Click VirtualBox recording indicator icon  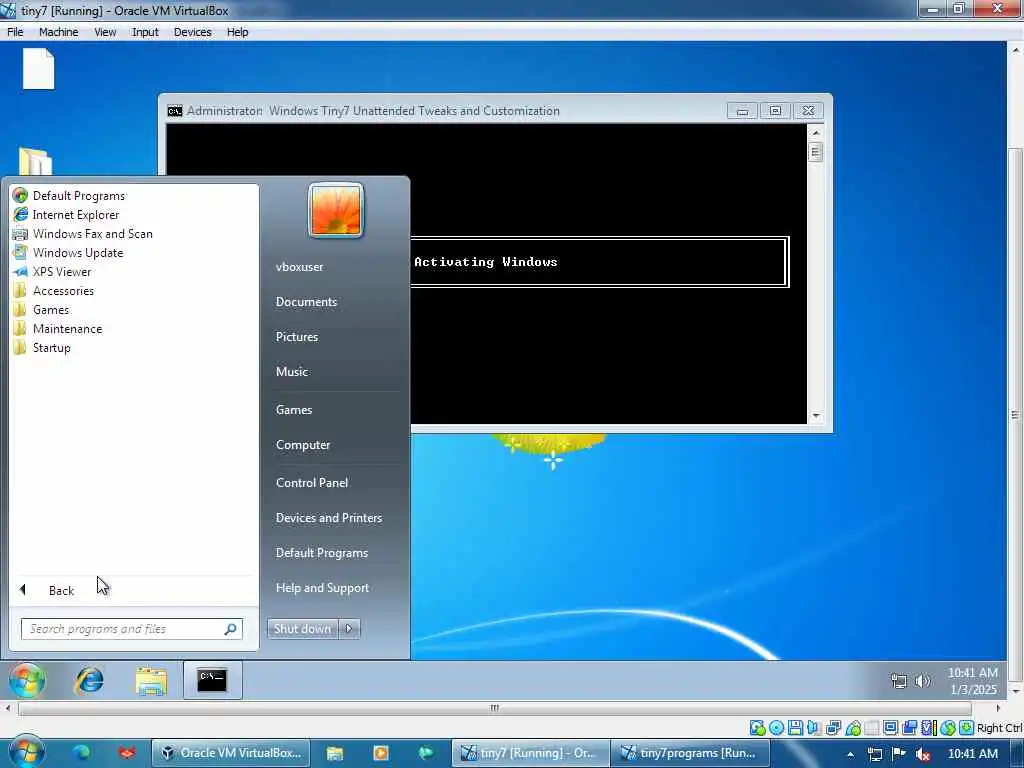[909, 728]
